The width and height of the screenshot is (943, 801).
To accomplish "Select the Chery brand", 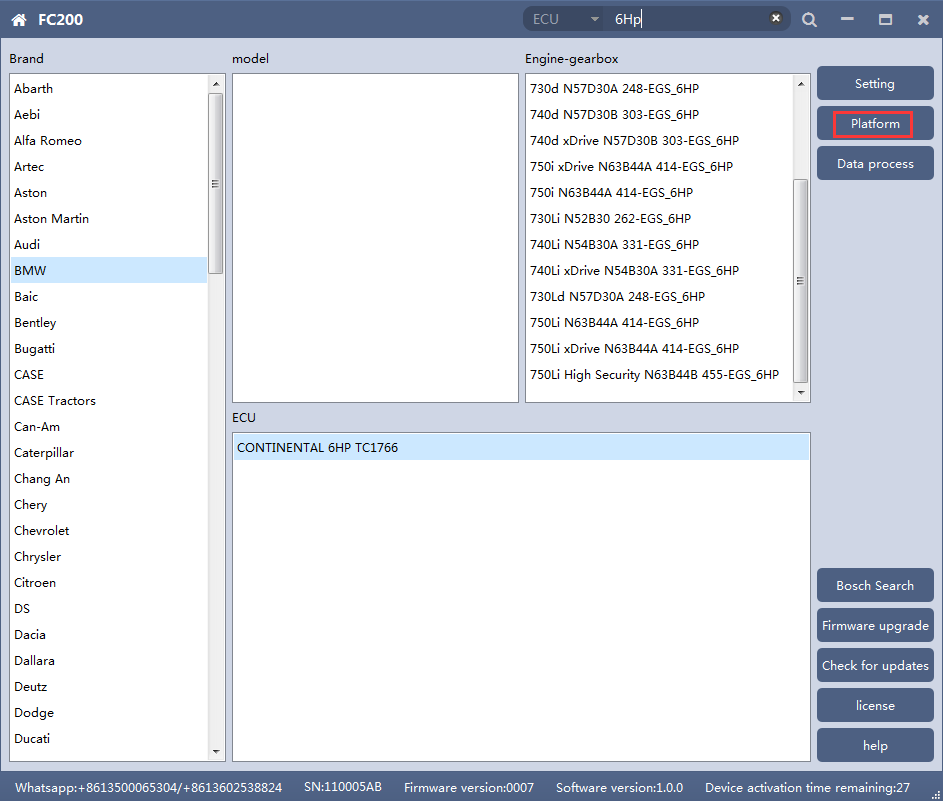I will [109, 505].
